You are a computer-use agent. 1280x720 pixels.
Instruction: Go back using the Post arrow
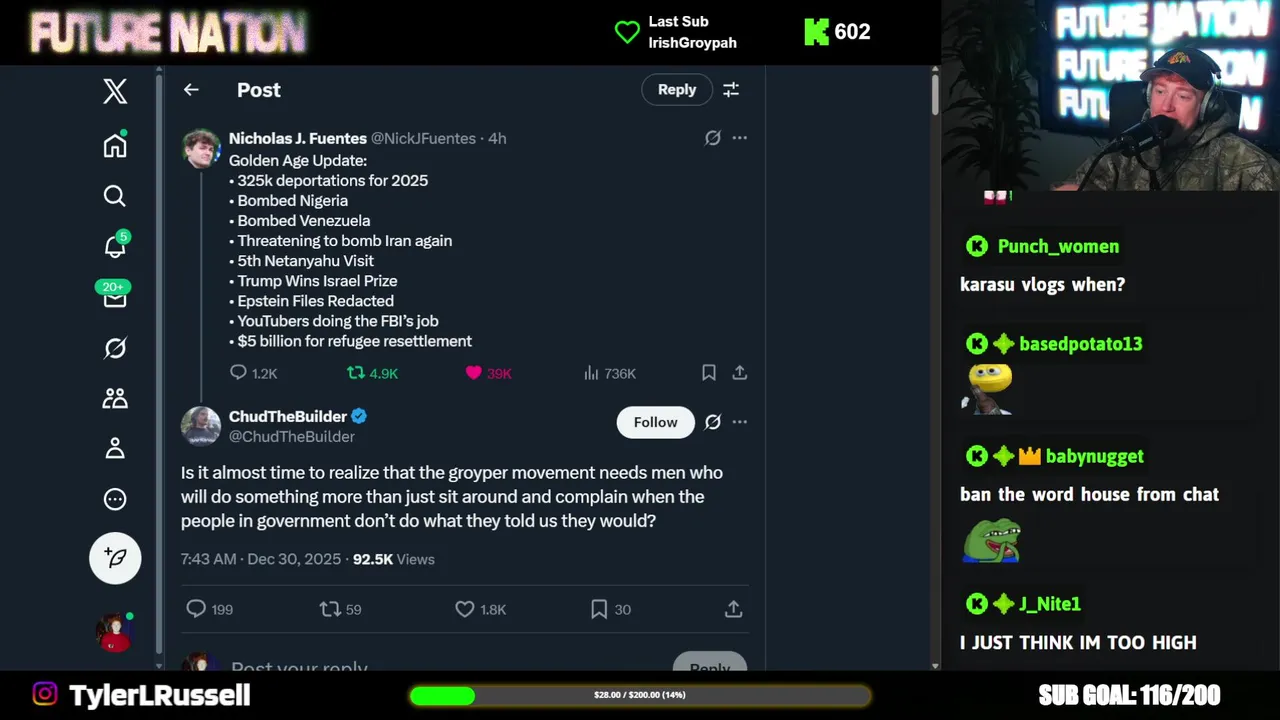point(191,90)
